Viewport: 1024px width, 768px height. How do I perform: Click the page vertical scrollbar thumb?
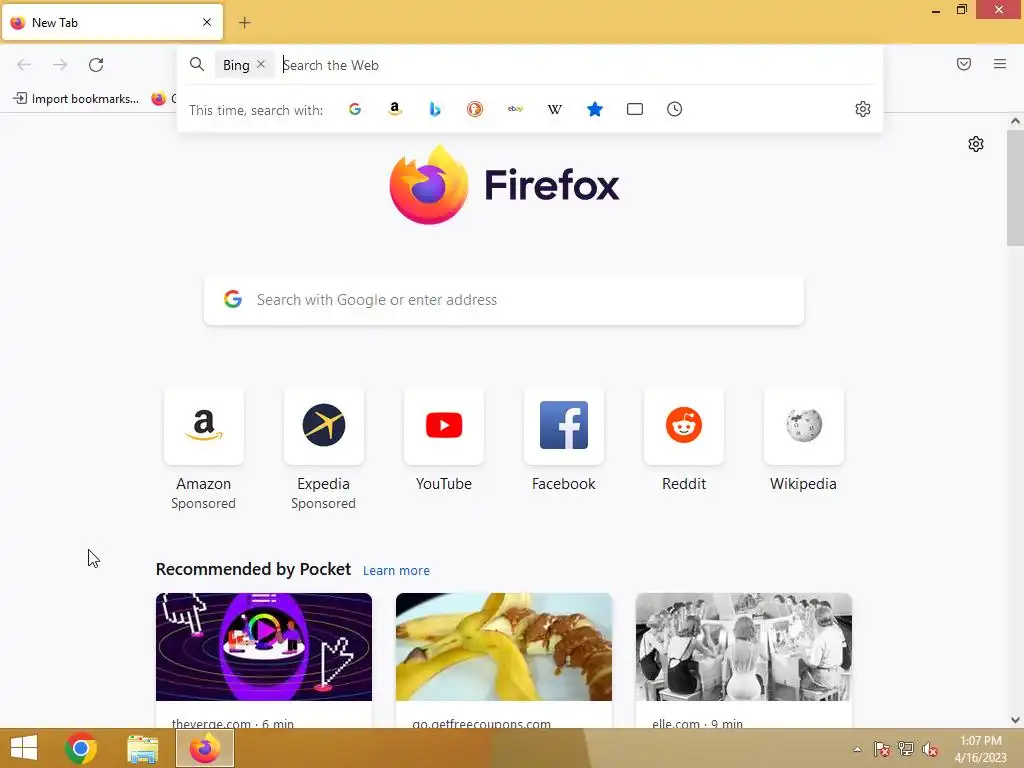point(1015,188)
